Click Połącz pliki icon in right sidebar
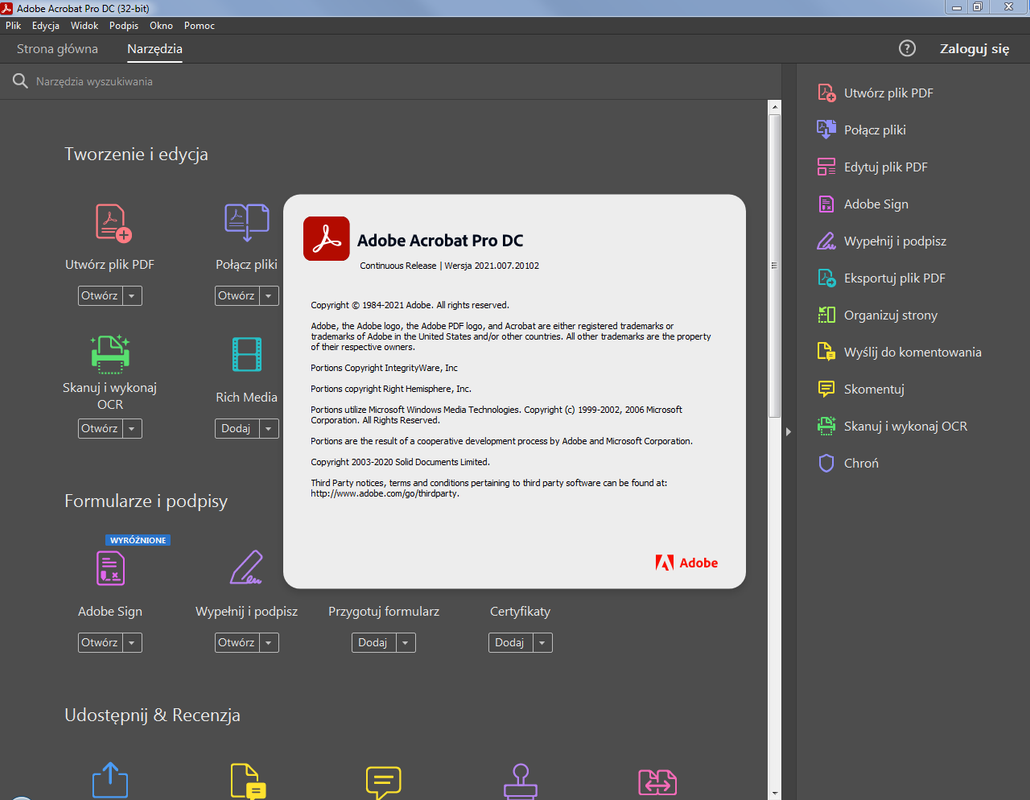 [x=826, y=129]
